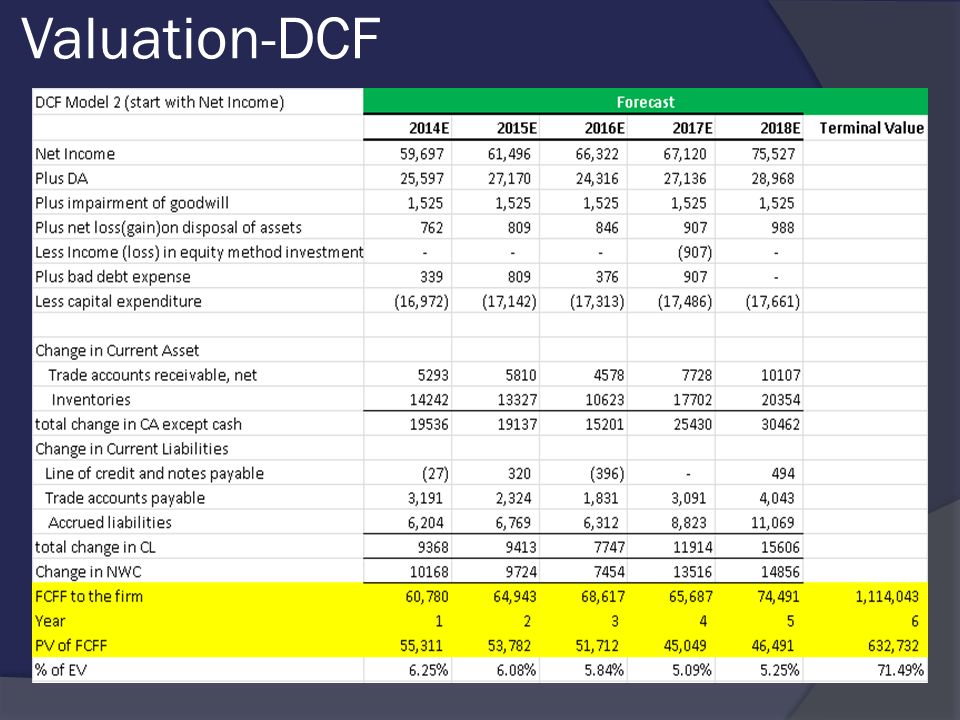Select Plus DA value 28,968
Image resolution: width=960 pixels, height=720 pixels.
[x=773, y=178]
